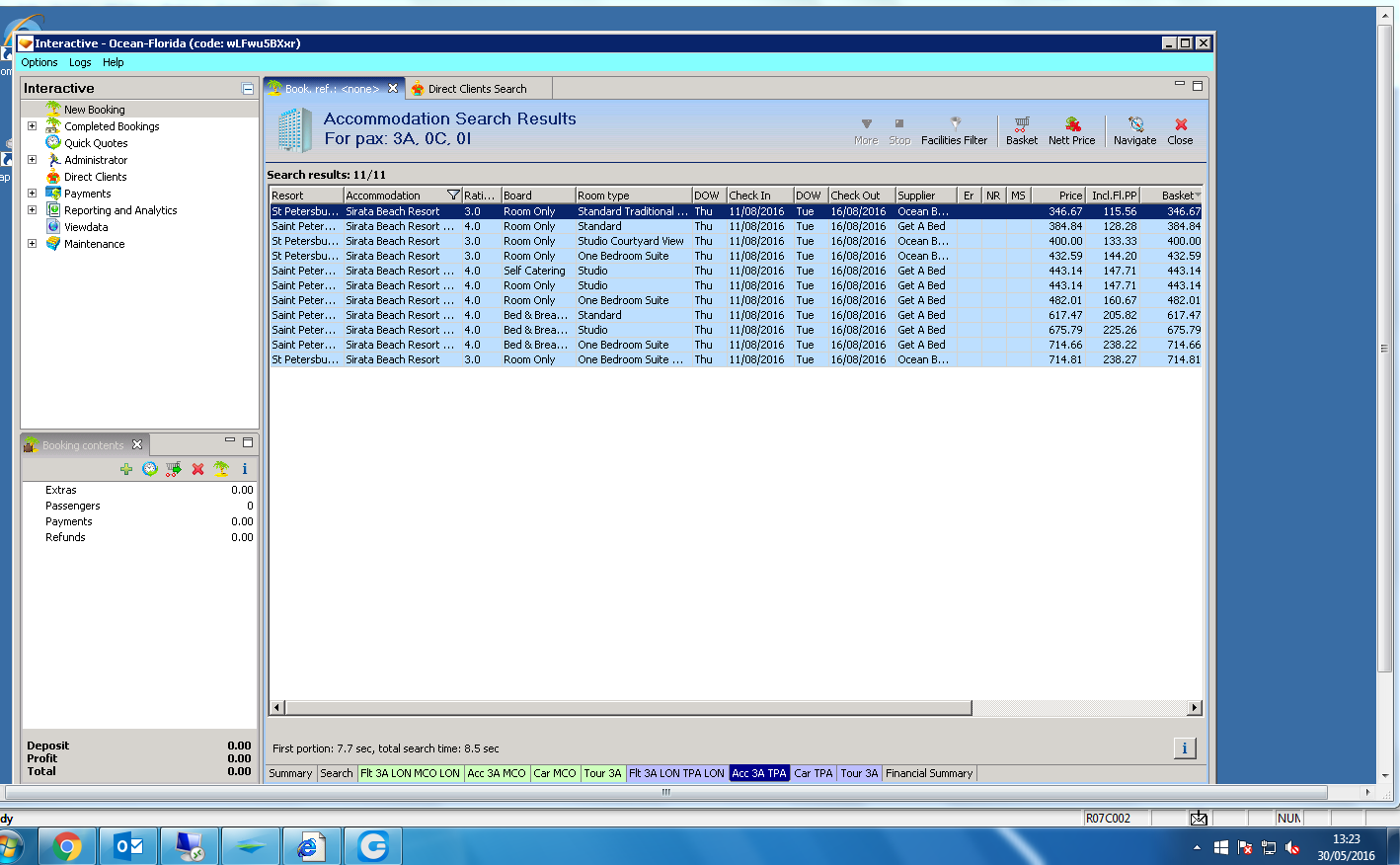Open Google Chrome from the taskbar

pyautogui.click(x=67, y=846)
